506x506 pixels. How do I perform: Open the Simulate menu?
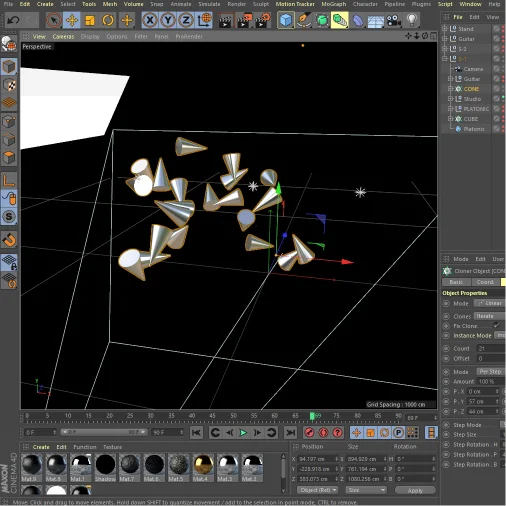[x=209, y=4]
